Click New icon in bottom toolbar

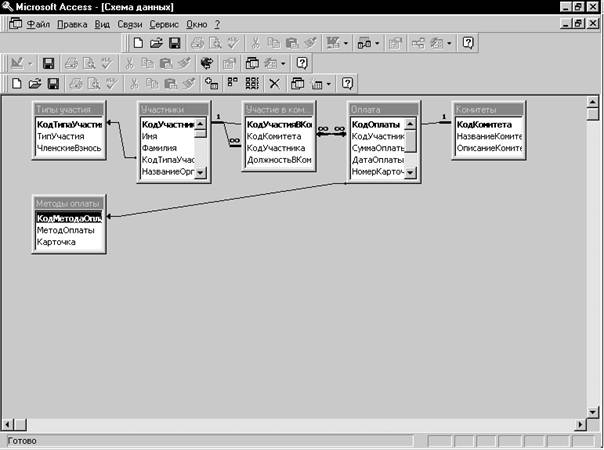(17, 84)
